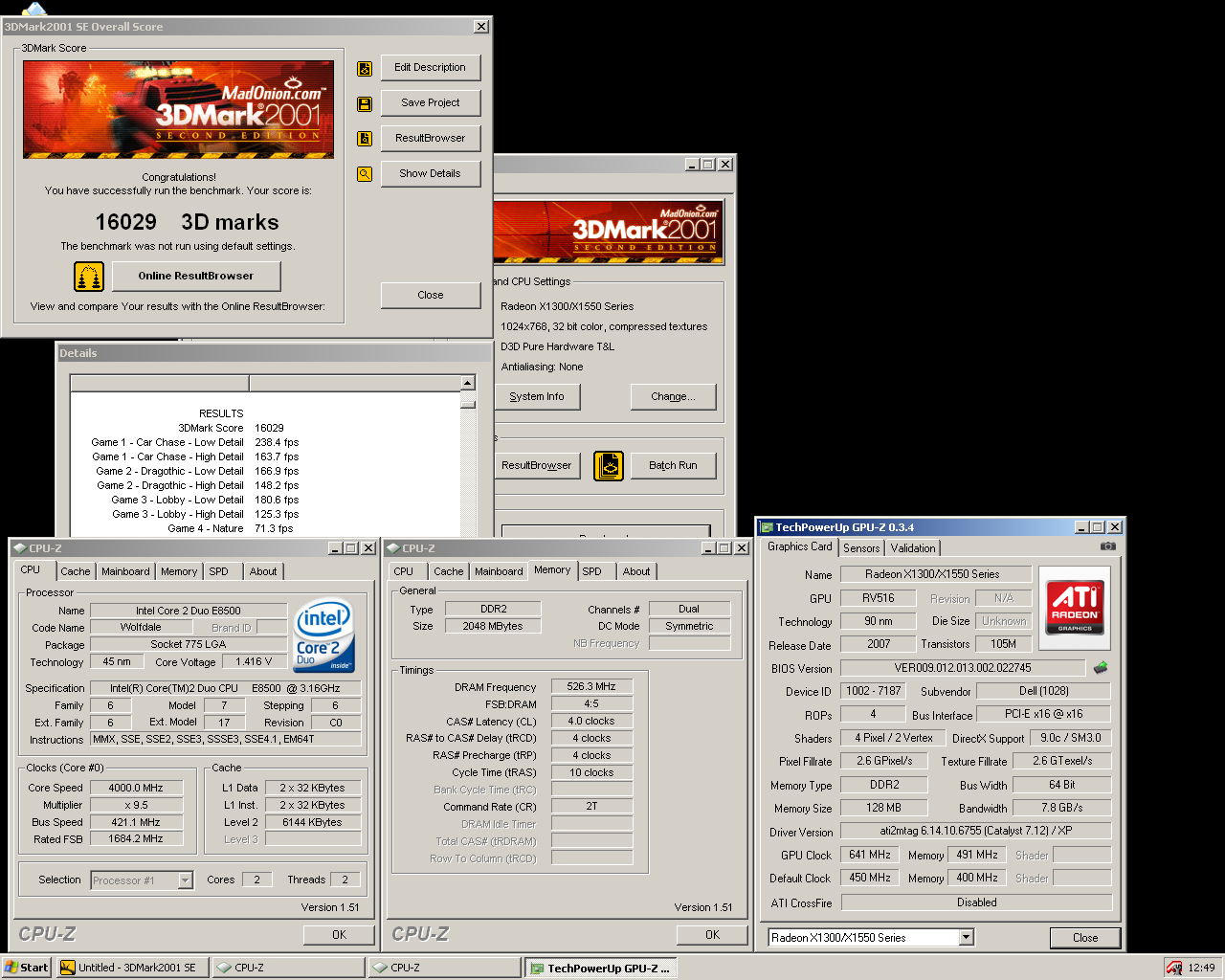Click the Online ResultBrowser yellow icon
1225x980 pixels.
tap(89, 277)
